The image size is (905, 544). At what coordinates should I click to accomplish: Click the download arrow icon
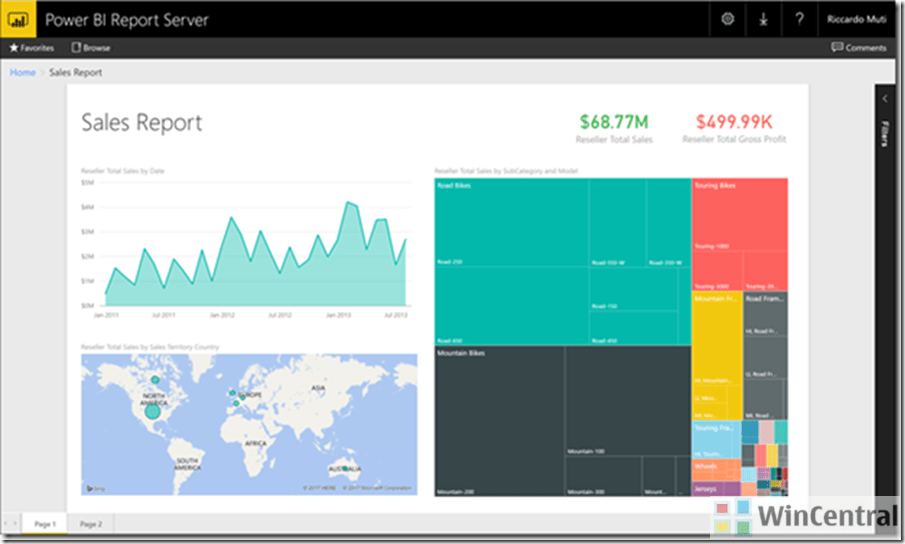(763, 20)
